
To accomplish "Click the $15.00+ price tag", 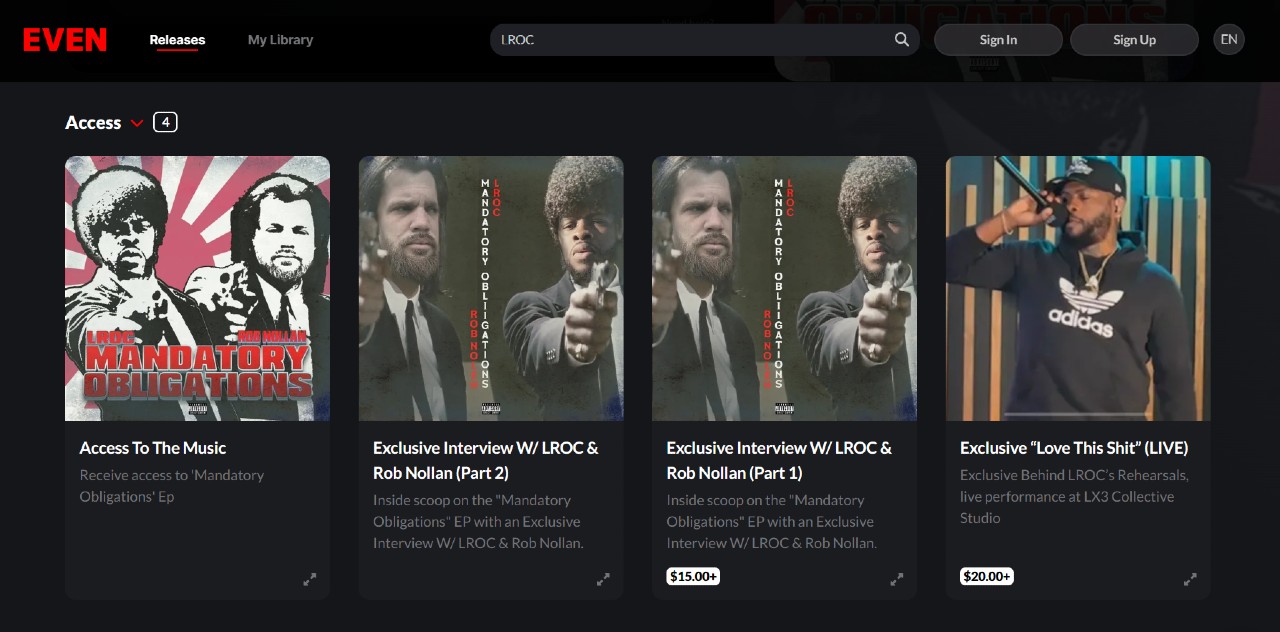I will [x=693, y=576].
